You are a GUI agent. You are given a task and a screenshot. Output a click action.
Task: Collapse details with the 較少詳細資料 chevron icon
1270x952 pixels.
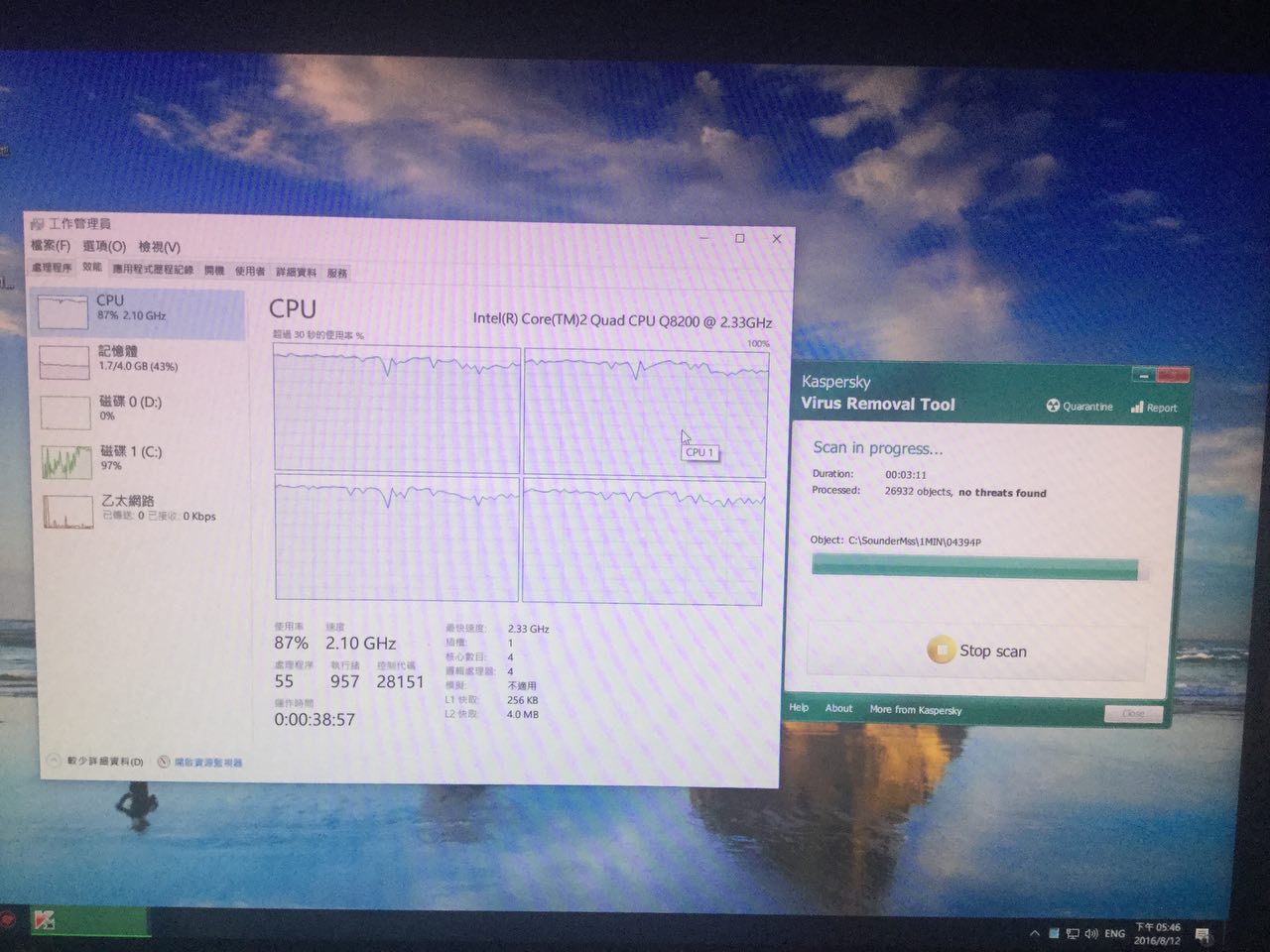coord(55,761)
